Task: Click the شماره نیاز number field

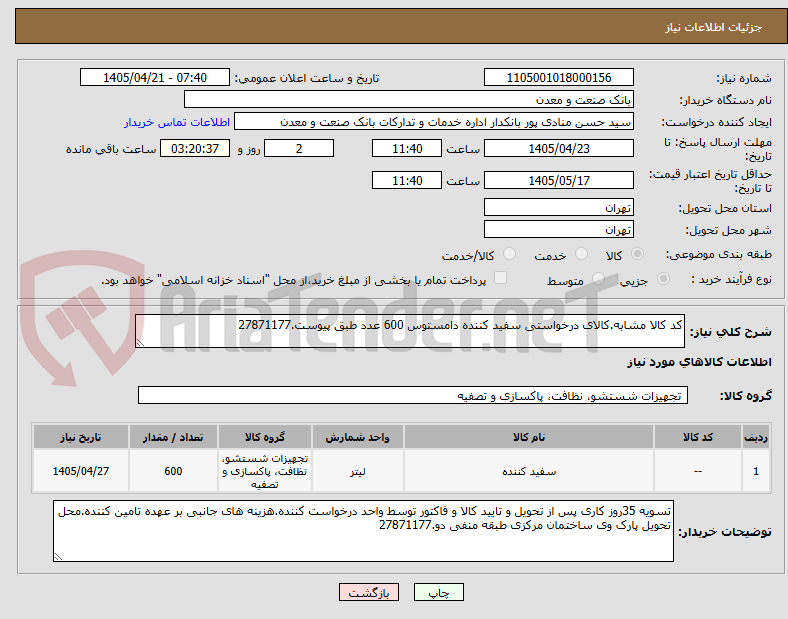Action: [x=559, y=78]
